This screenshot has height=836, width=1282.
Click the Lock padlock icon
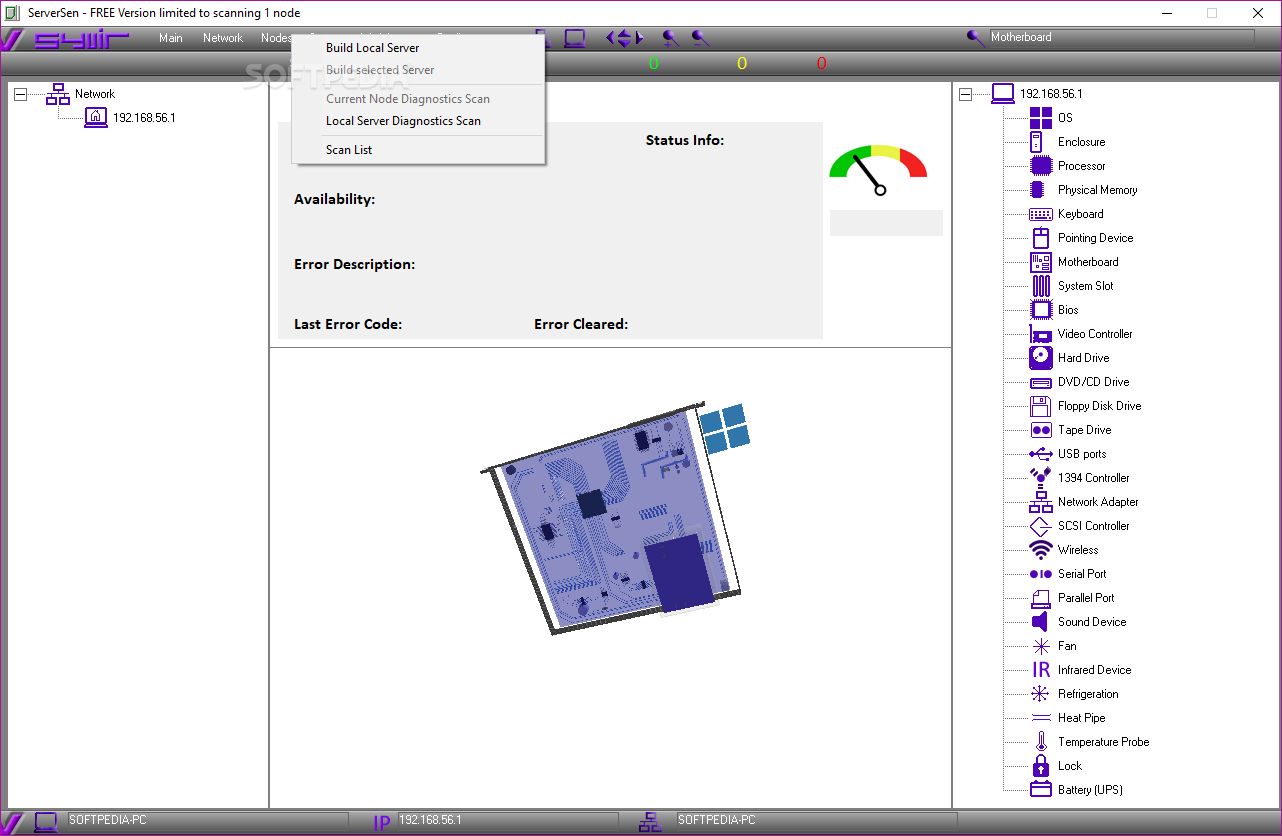[1041, 766]
